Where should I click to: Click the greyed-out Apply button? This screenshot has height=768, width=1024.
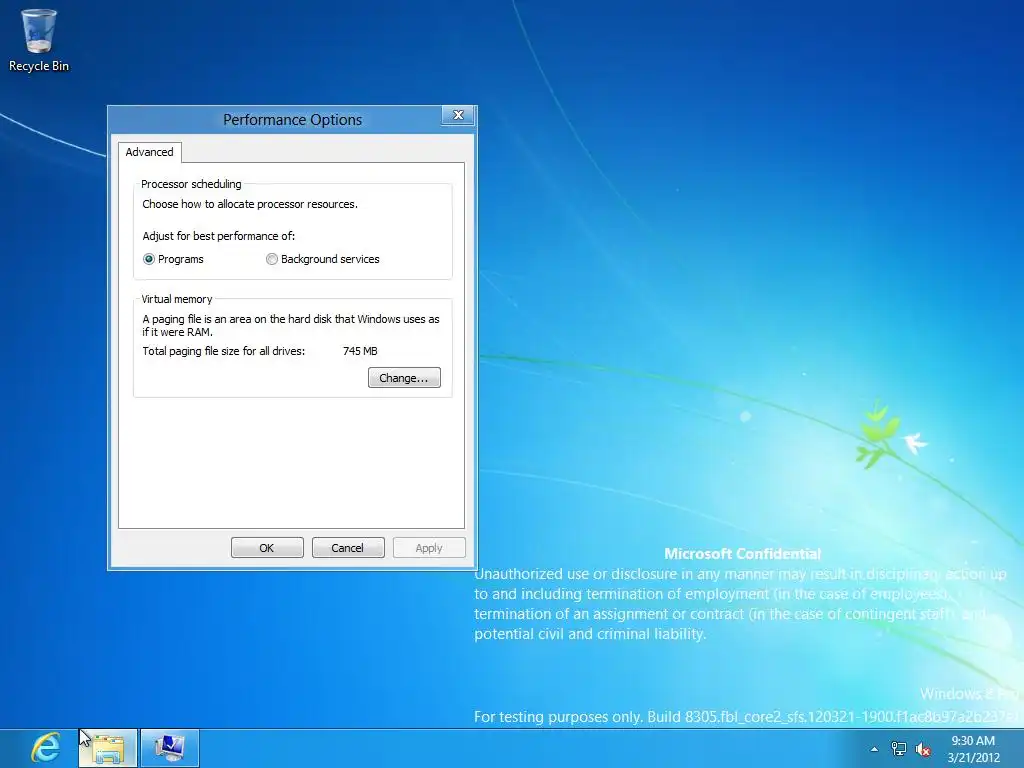[x=429, y=548]
